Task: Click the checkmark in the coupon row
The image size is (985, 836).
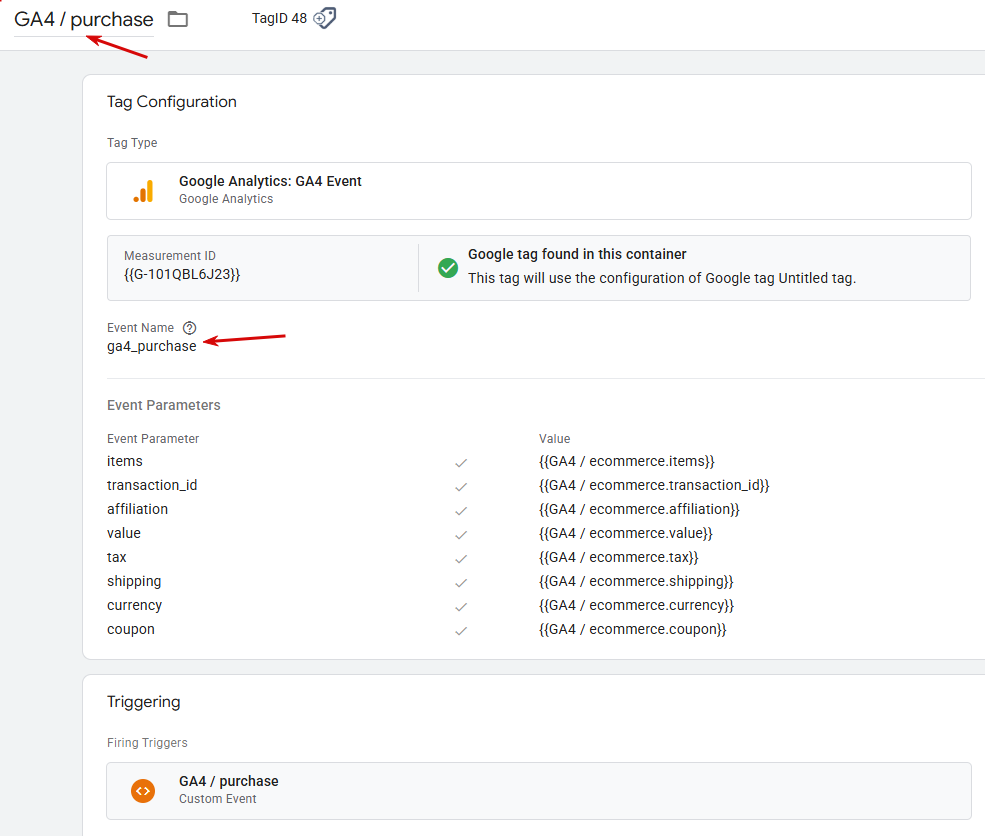Action: (461, 631)
